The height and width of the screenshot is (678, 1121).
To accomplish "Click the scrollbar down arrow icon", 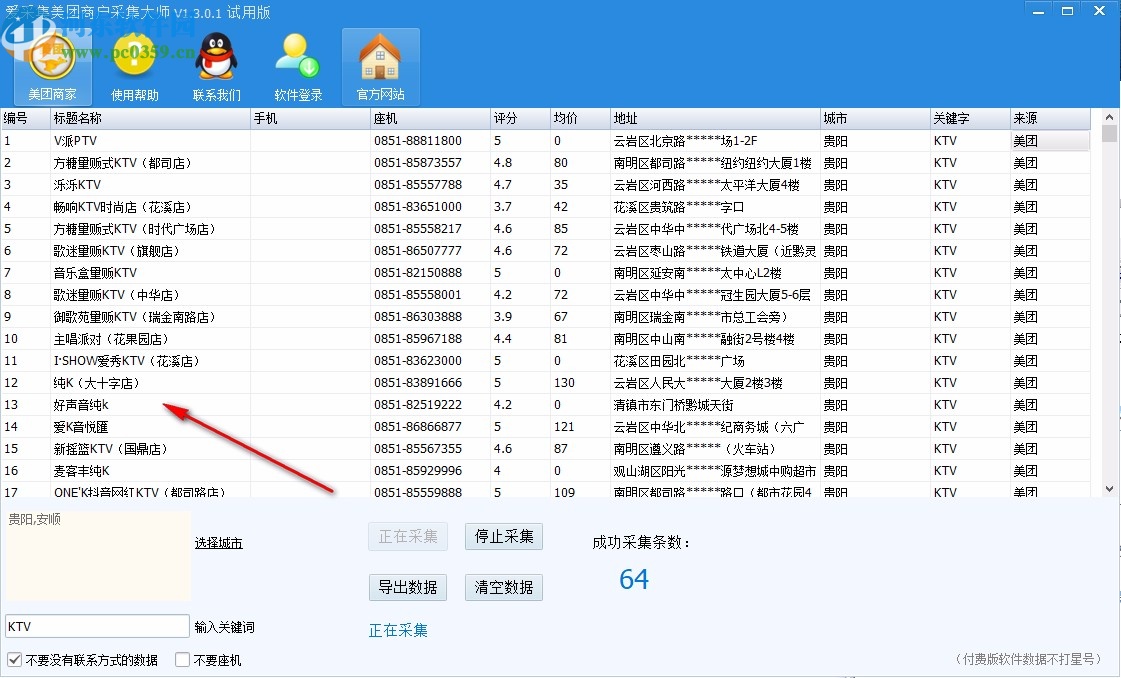I will (x=1110, y=490).
